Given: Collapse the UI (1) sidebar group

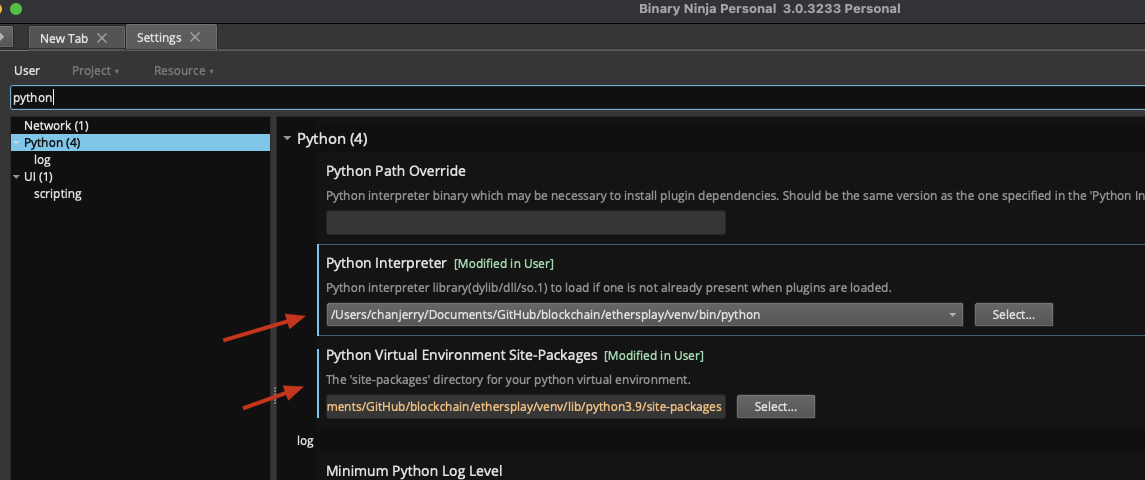Looking at the screenshot, I should [x=16, y=177].
